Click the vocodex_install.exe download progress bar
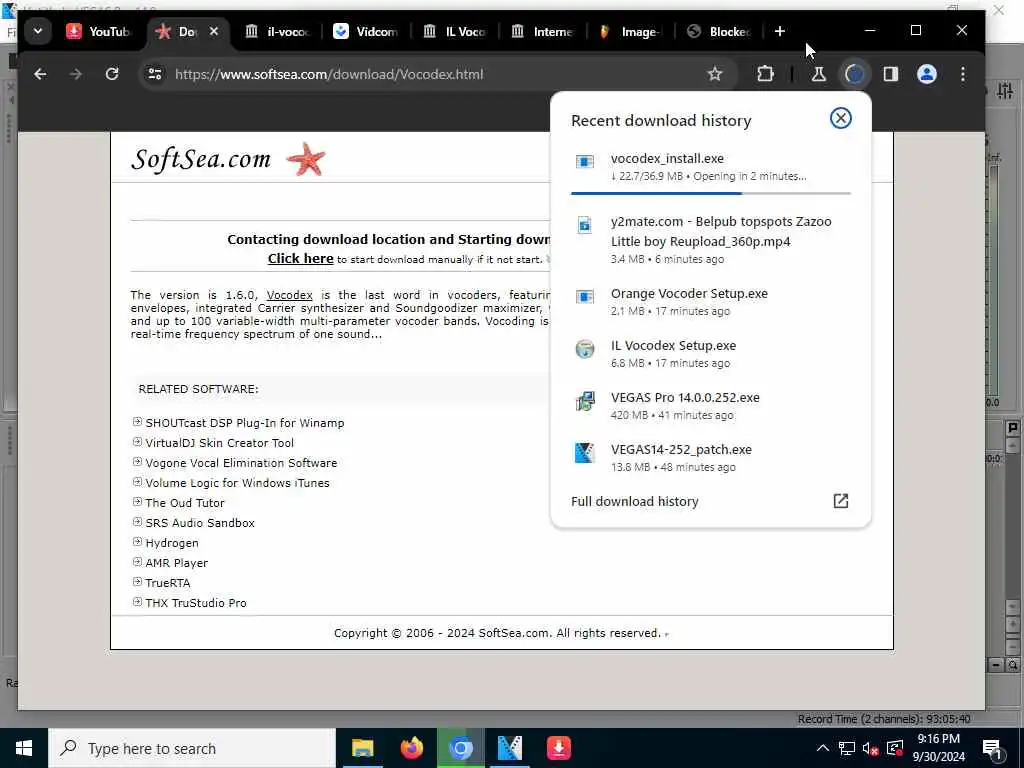Image resolution: width=1024 pixels, height=768 pixels. (711, 193)
